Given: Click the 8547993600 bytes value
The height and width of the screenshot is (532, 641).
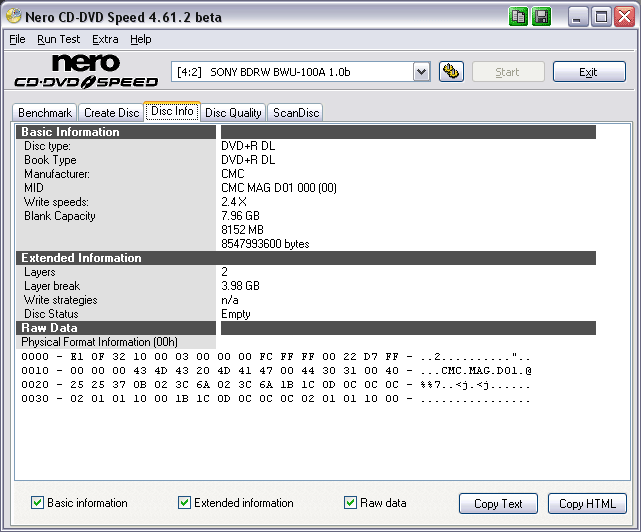Looking at the screenshot, I should click(265, 244).
